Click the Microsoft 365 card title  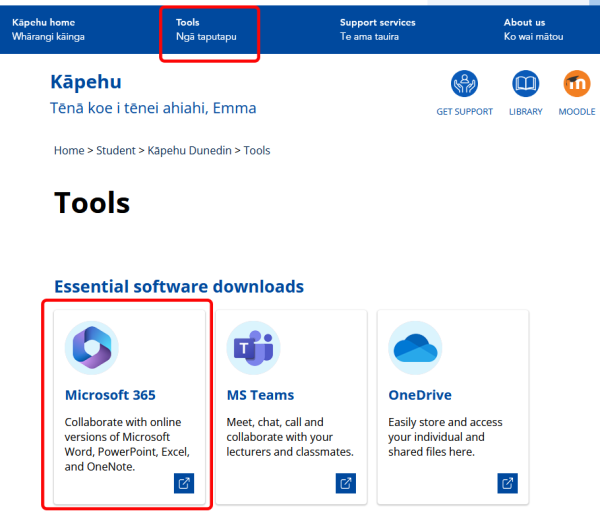click(x=110, y=395)
